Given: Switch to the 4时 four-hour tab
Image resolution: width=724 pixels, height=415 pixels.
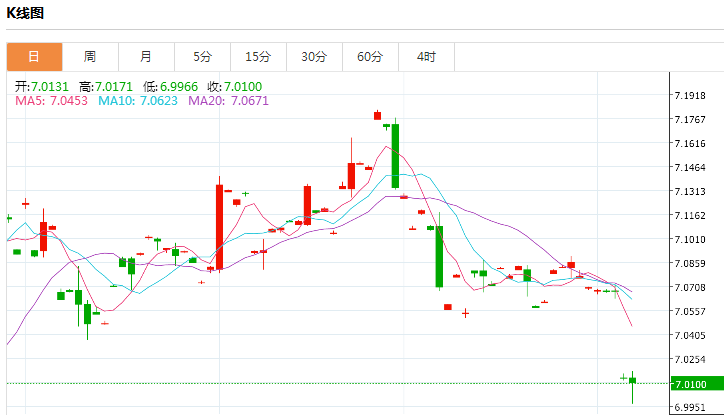Looking at the screenshot, I should 426,57.
